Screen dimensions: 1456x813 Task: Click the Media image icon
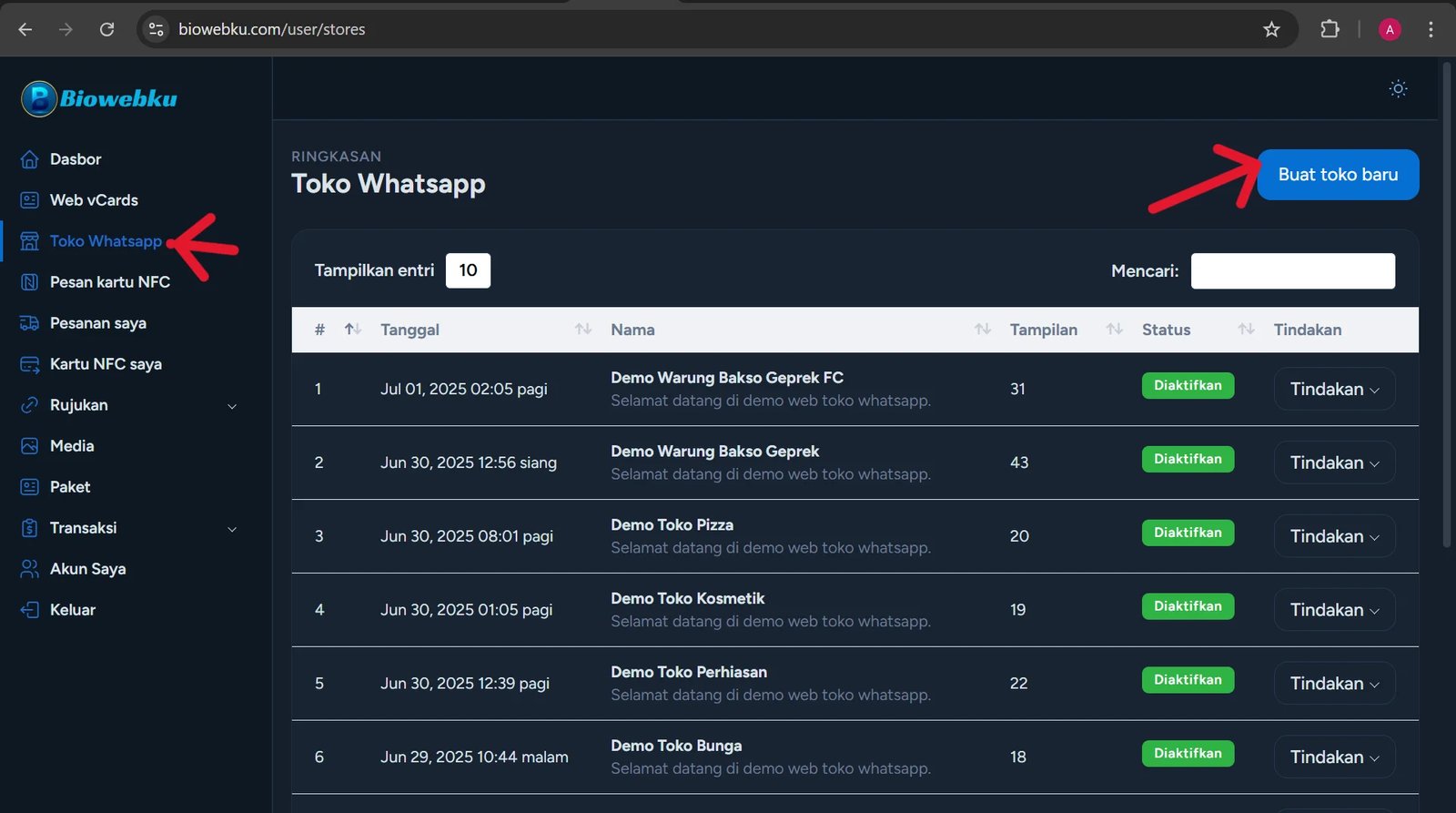click(29, 446)
